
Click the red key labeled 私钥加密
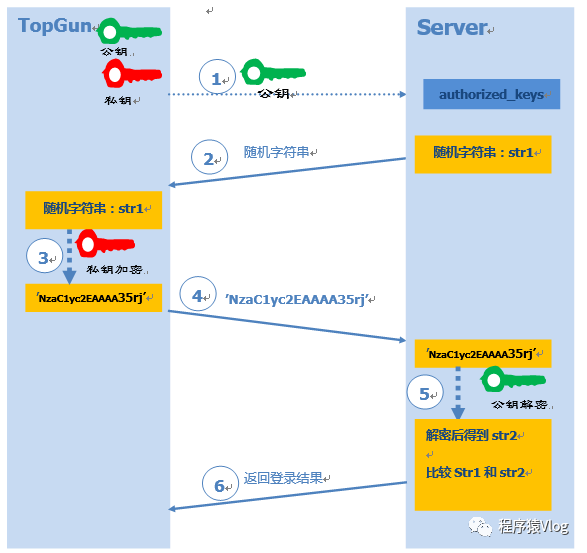pos(106,244)
